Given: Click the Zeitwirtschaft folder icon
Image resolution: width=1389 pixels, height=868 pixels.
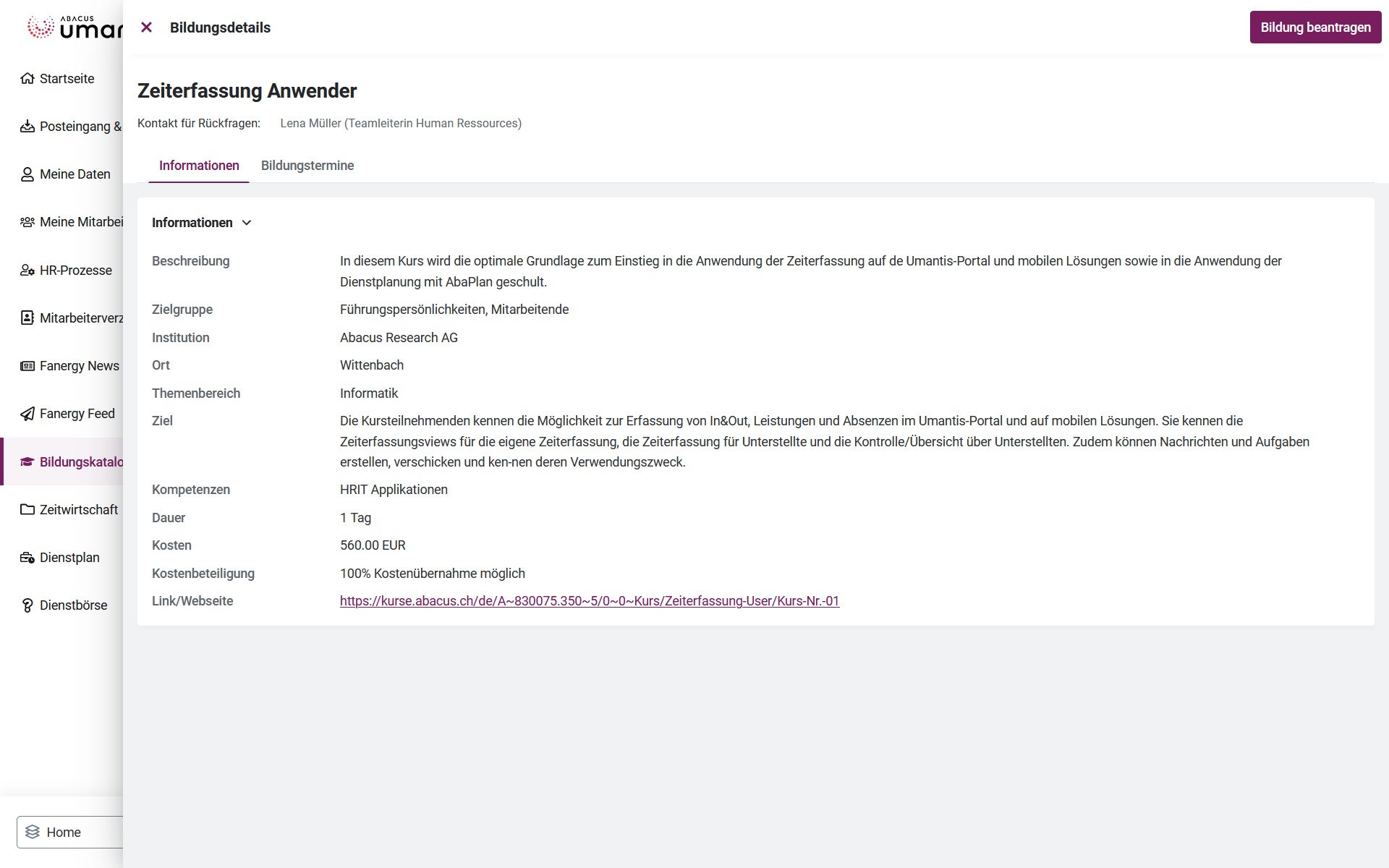Looking at the screenshot, I should pos(27,510).
